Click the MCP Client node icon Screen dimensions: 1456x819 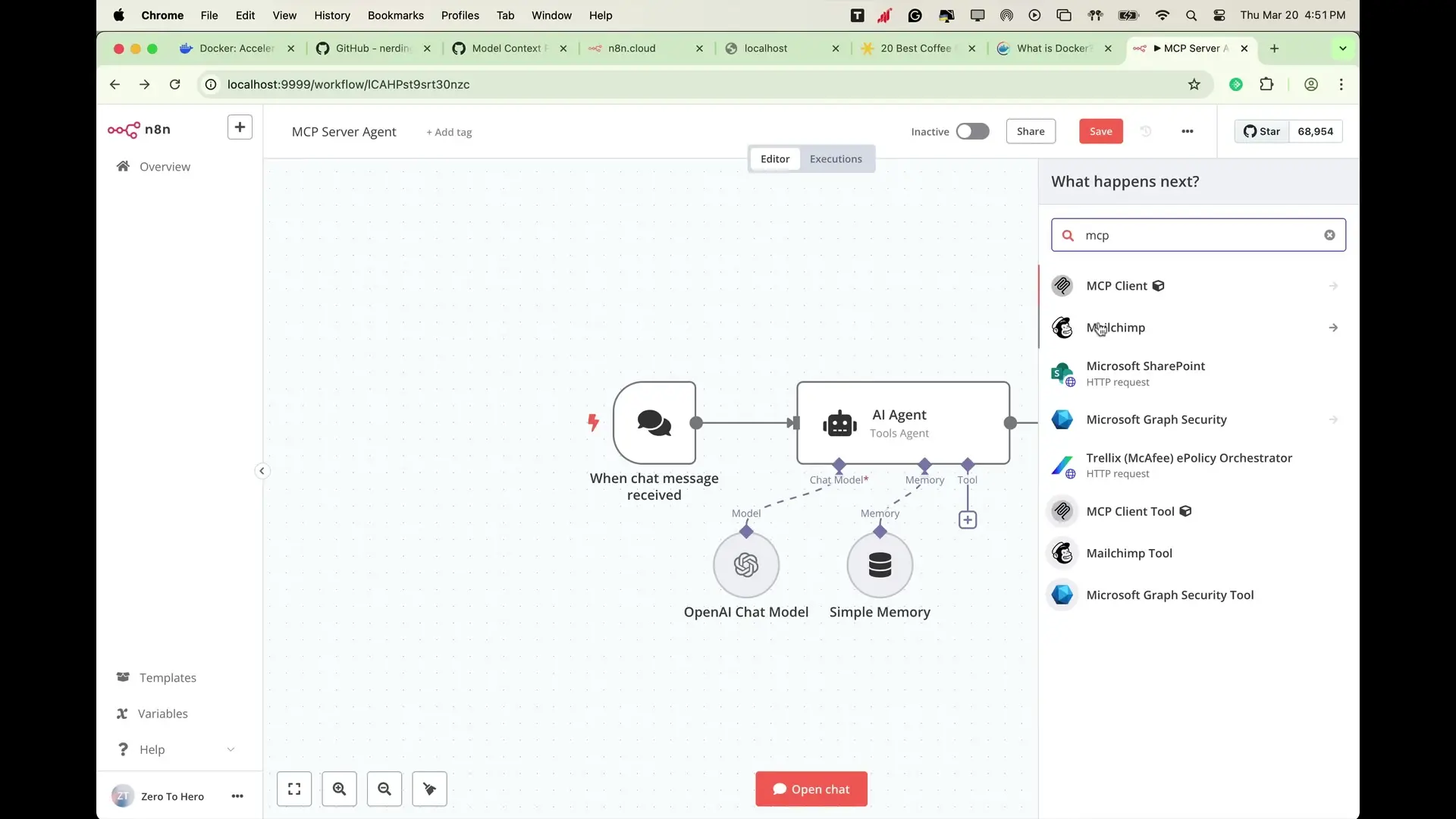coord(1062,286)
